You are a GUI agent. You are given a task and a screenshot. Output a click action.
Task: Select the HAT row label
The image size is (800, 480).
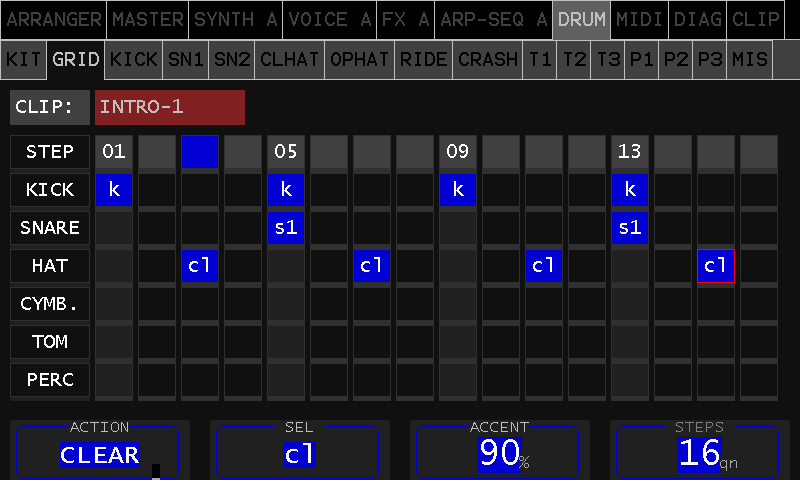tap(50, 266)
